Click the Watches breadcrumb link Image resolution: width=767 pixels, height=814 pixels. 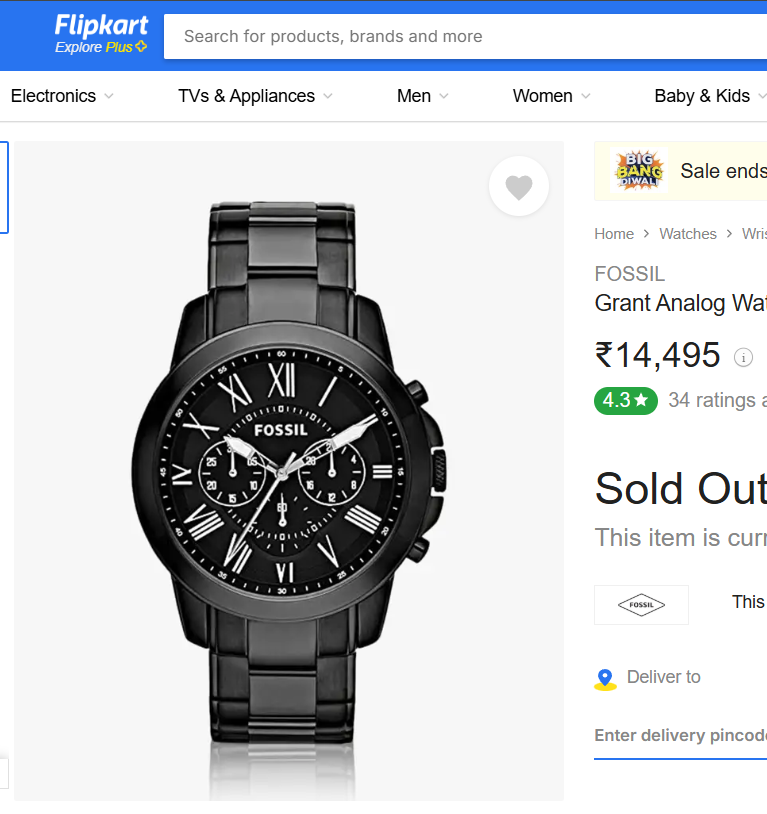pyautogui.click(x=688, y=233)
